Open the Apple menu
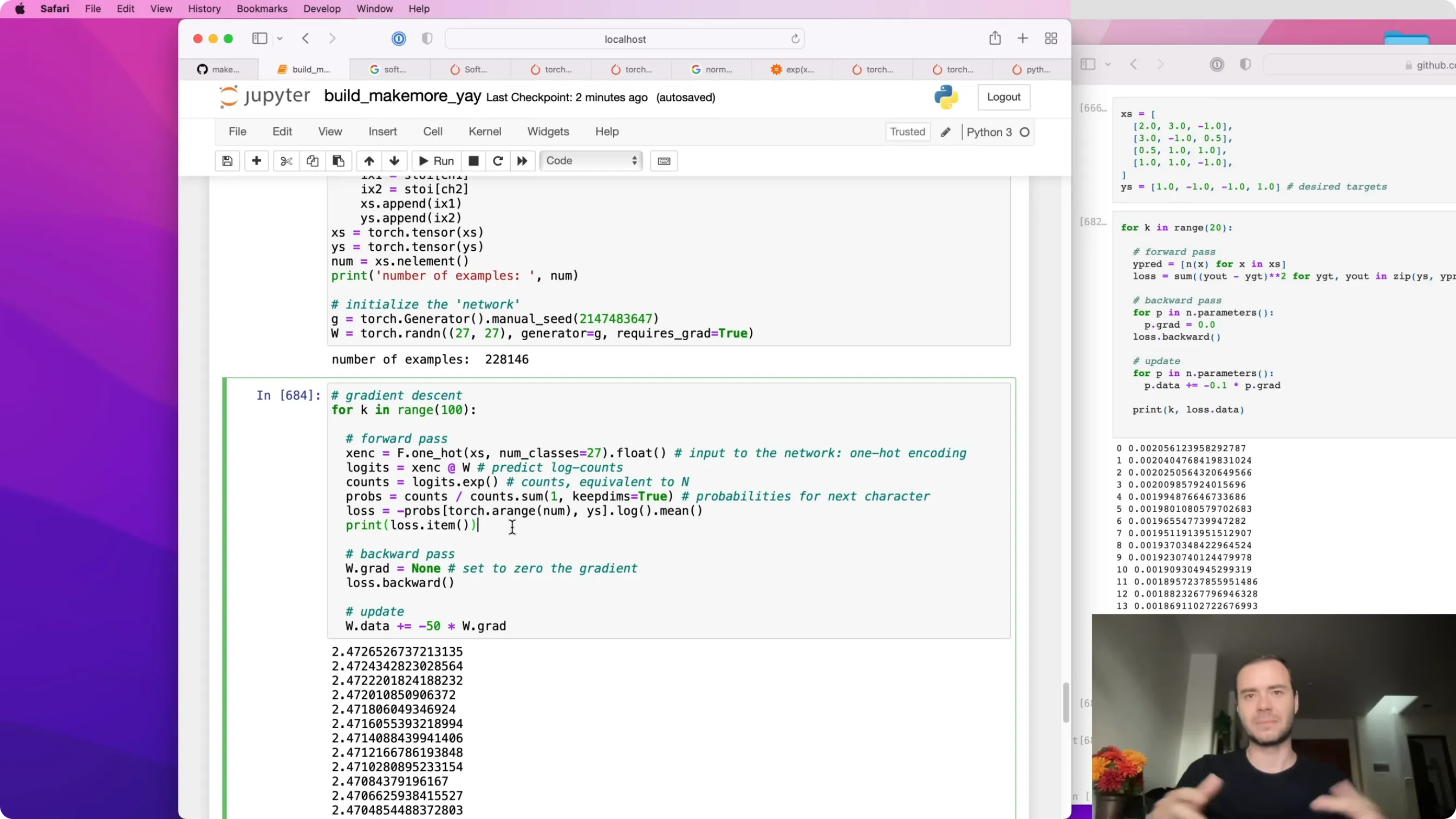Viewport: 1456px width, 819px height. click(21, 9)
